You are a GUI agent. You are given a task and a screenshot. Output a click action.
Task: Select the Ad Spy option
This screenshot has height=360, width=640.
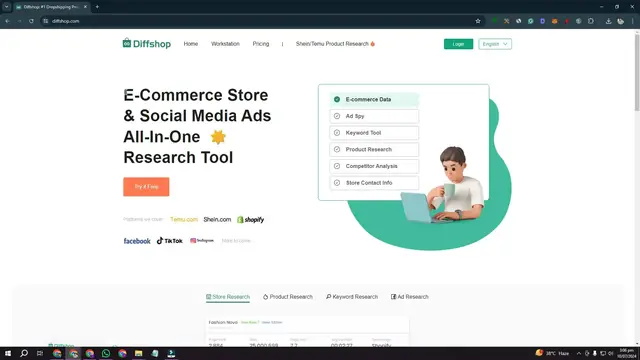click(x=374, y=116)
